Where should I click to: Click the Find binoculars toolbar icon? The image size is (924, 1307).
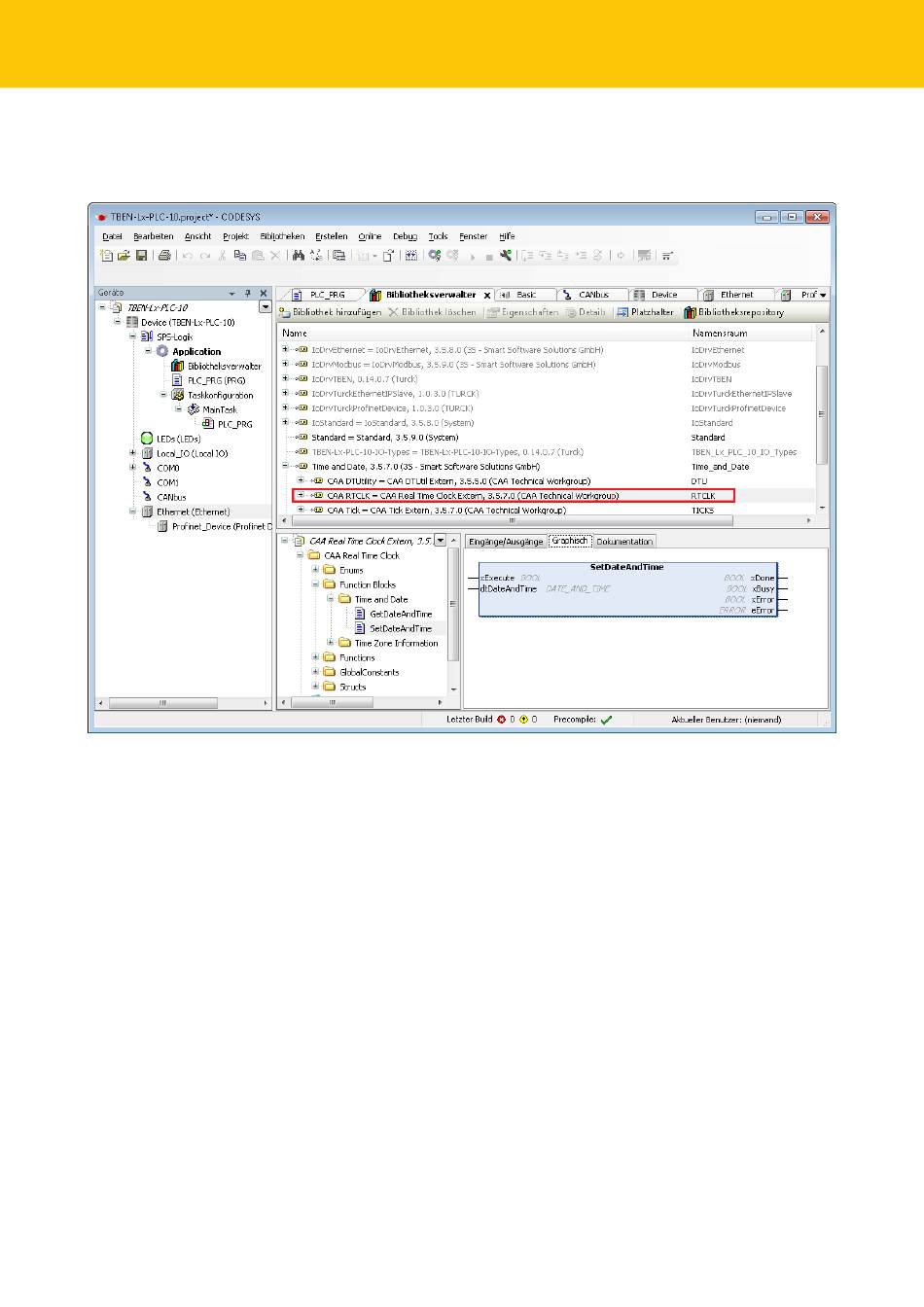tap(299, 256)
